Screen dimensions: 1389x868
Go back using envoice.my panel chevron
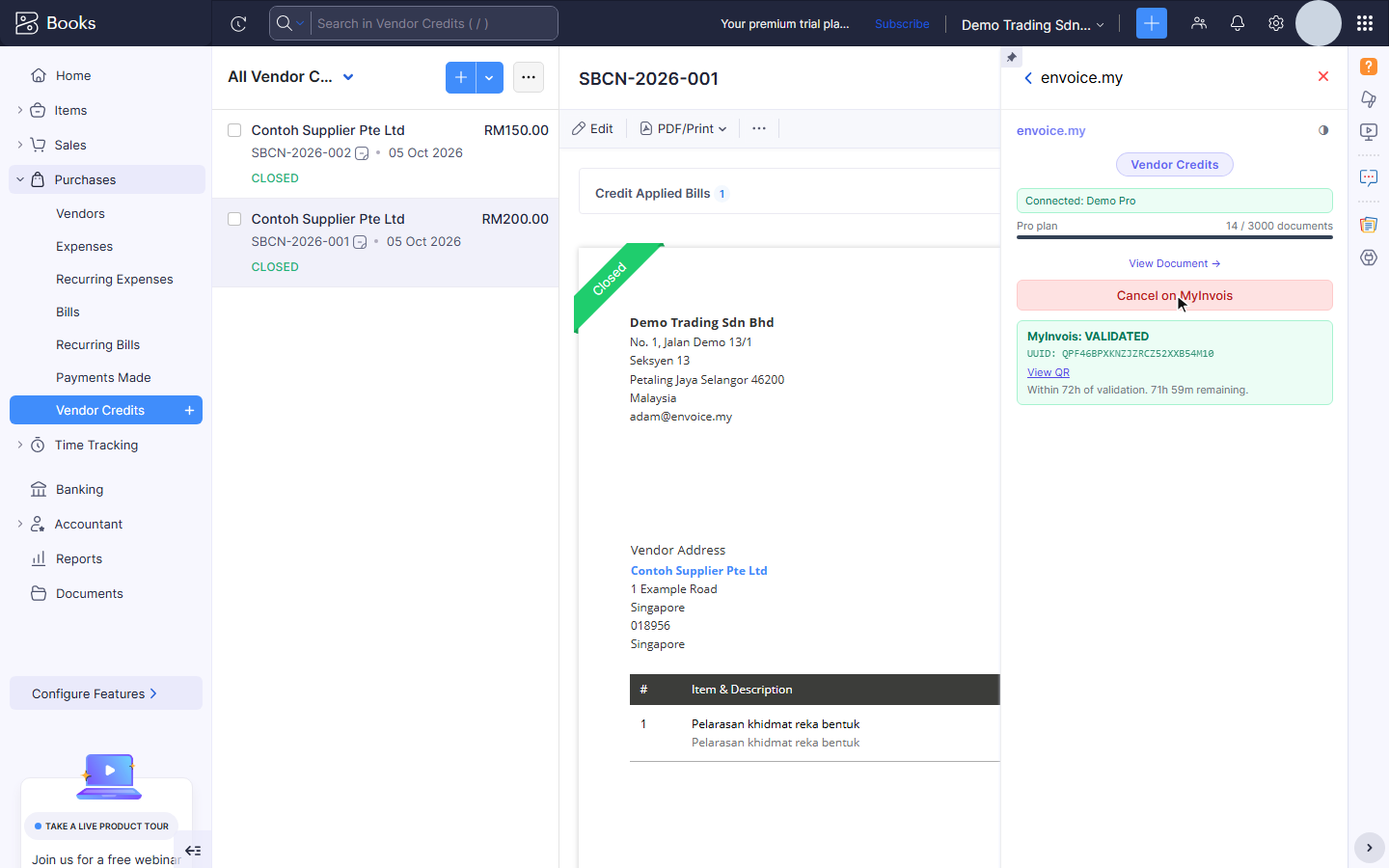[x=1028, y=78]
